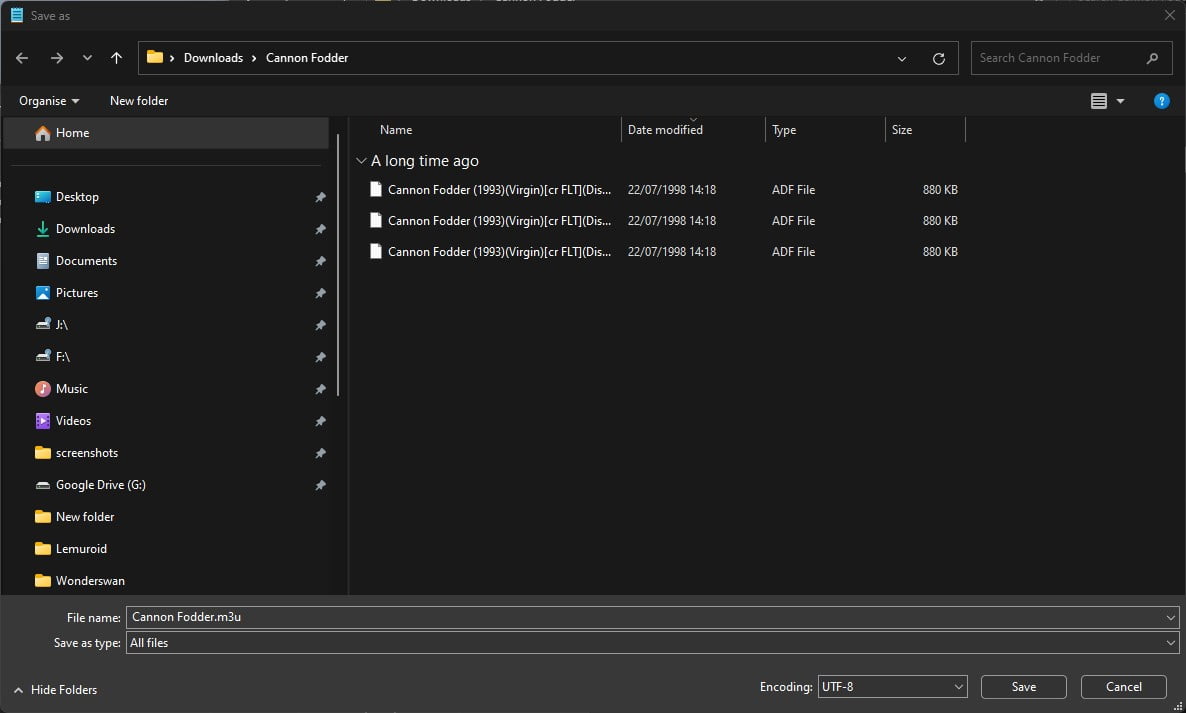Open Downloads in the sidebar

[85, 229]
